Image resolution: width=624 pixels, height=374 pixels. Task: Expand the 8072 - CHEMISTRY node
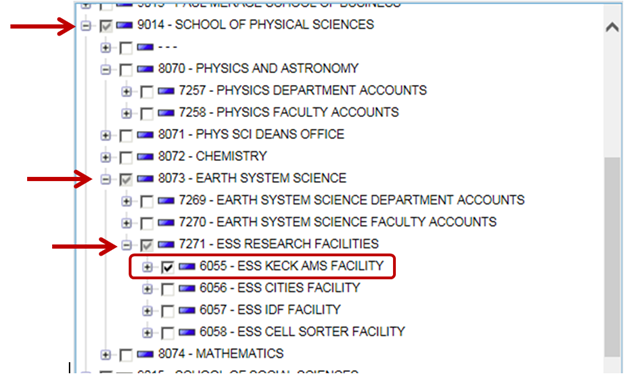click(x=105, y=157)
